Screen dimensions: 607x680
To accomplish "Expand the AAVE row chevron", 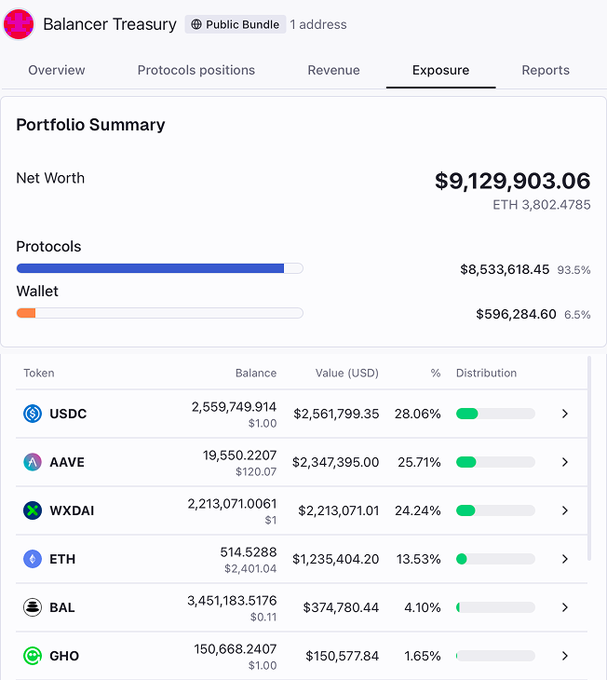I will coord(565,462).
